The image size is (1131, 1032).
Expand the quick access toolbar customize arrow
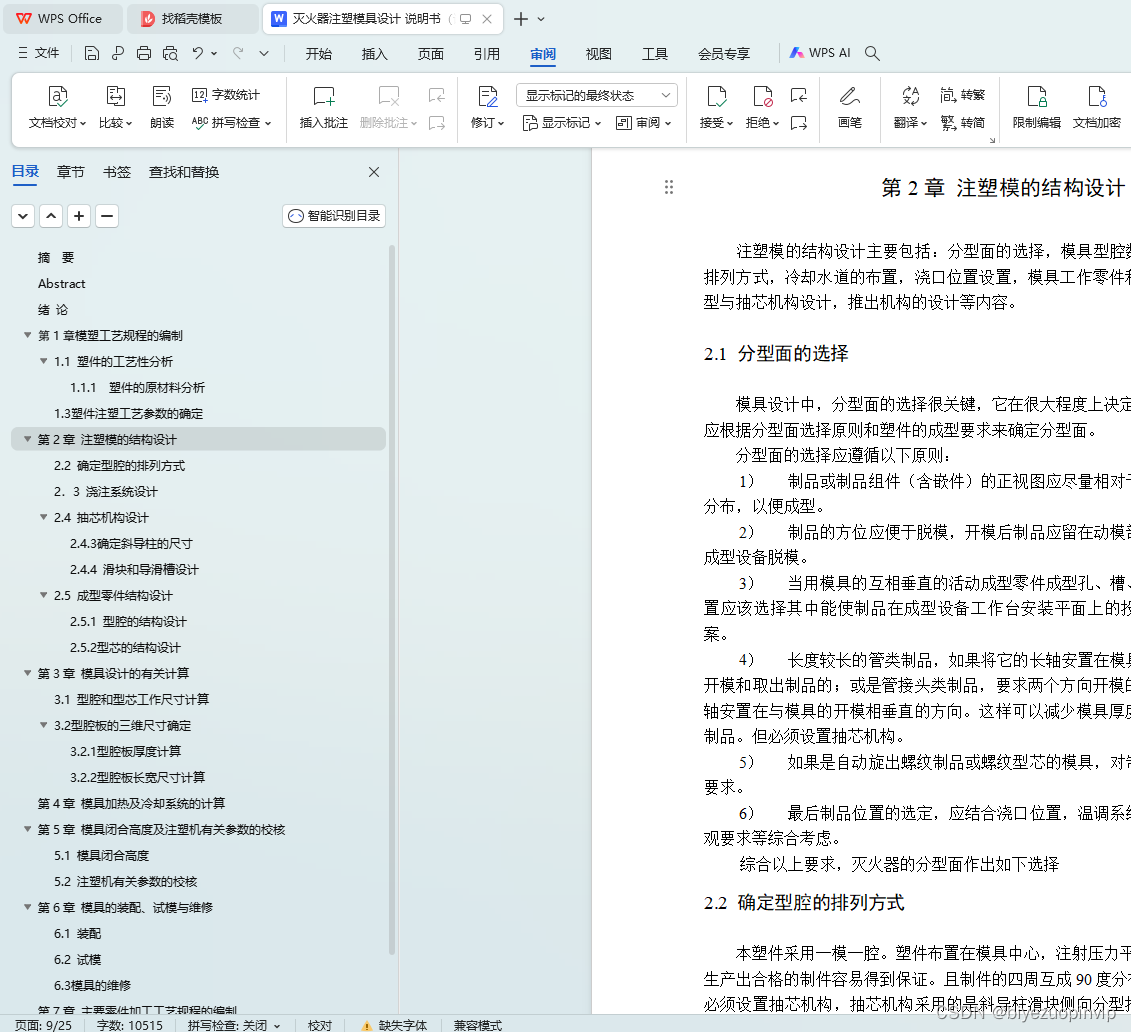click(x=264, y=53)
